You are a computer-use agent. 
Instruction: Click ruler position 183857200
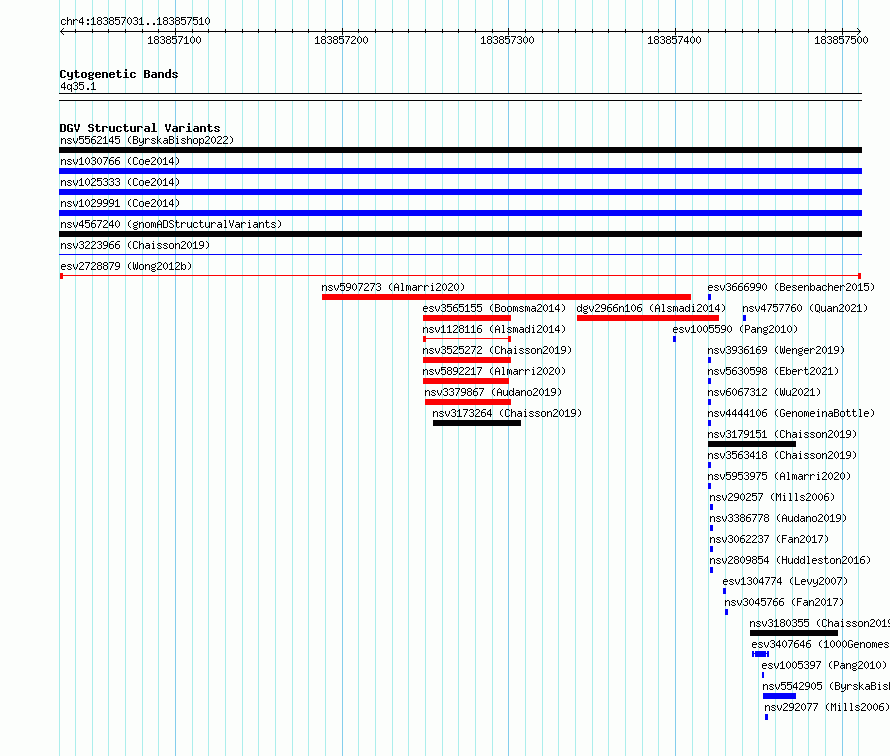(x=341, y=40)
